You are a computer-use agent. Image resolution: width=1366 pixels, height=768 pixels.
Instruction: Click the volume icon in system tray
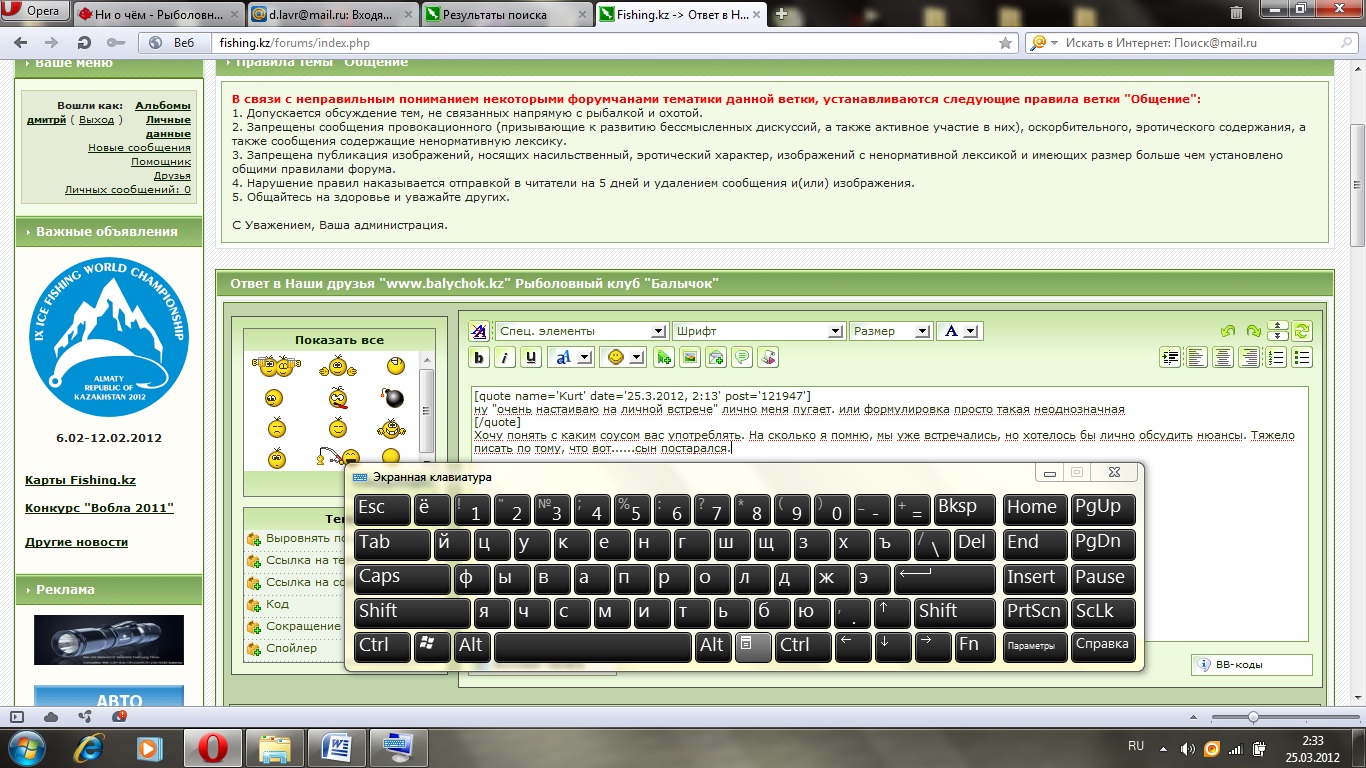[x=1187, y=748]
